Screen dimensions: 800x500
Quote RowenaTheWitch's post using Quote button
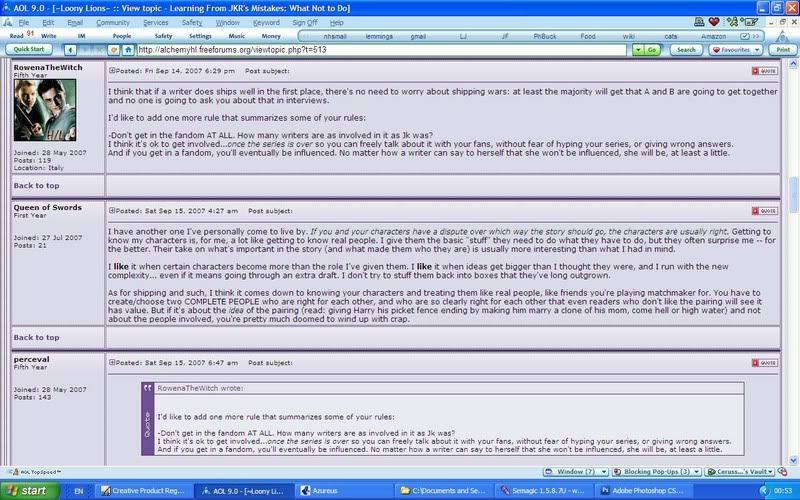[764, 71]
